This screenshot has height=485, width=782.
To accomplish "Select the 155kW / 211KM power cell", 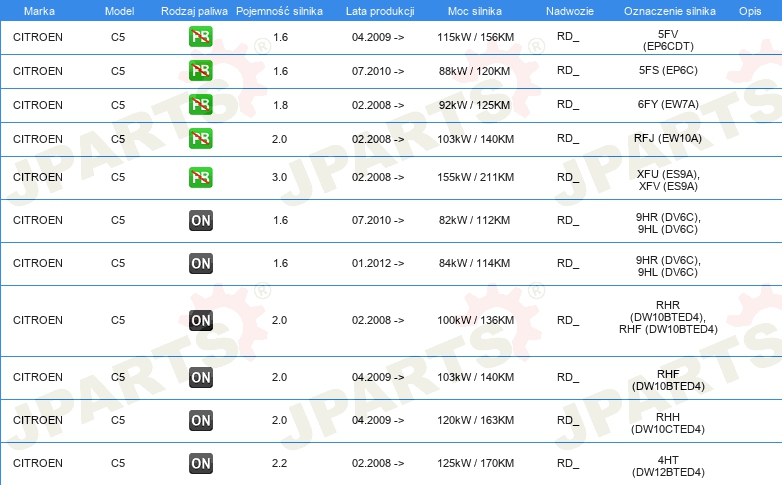I will [x=475, y=177].
